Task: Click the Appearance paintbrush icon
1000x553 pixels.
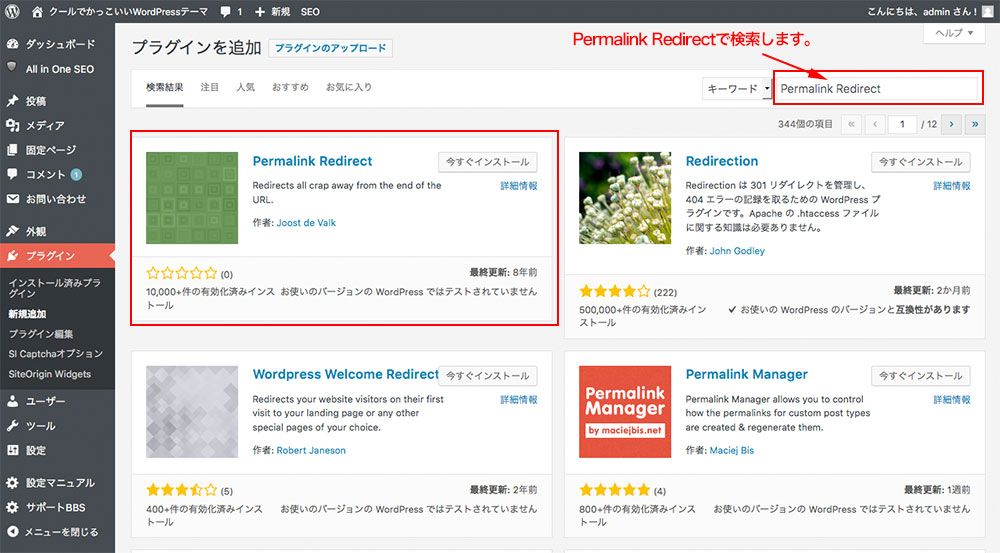Action: tap(13, 231)
